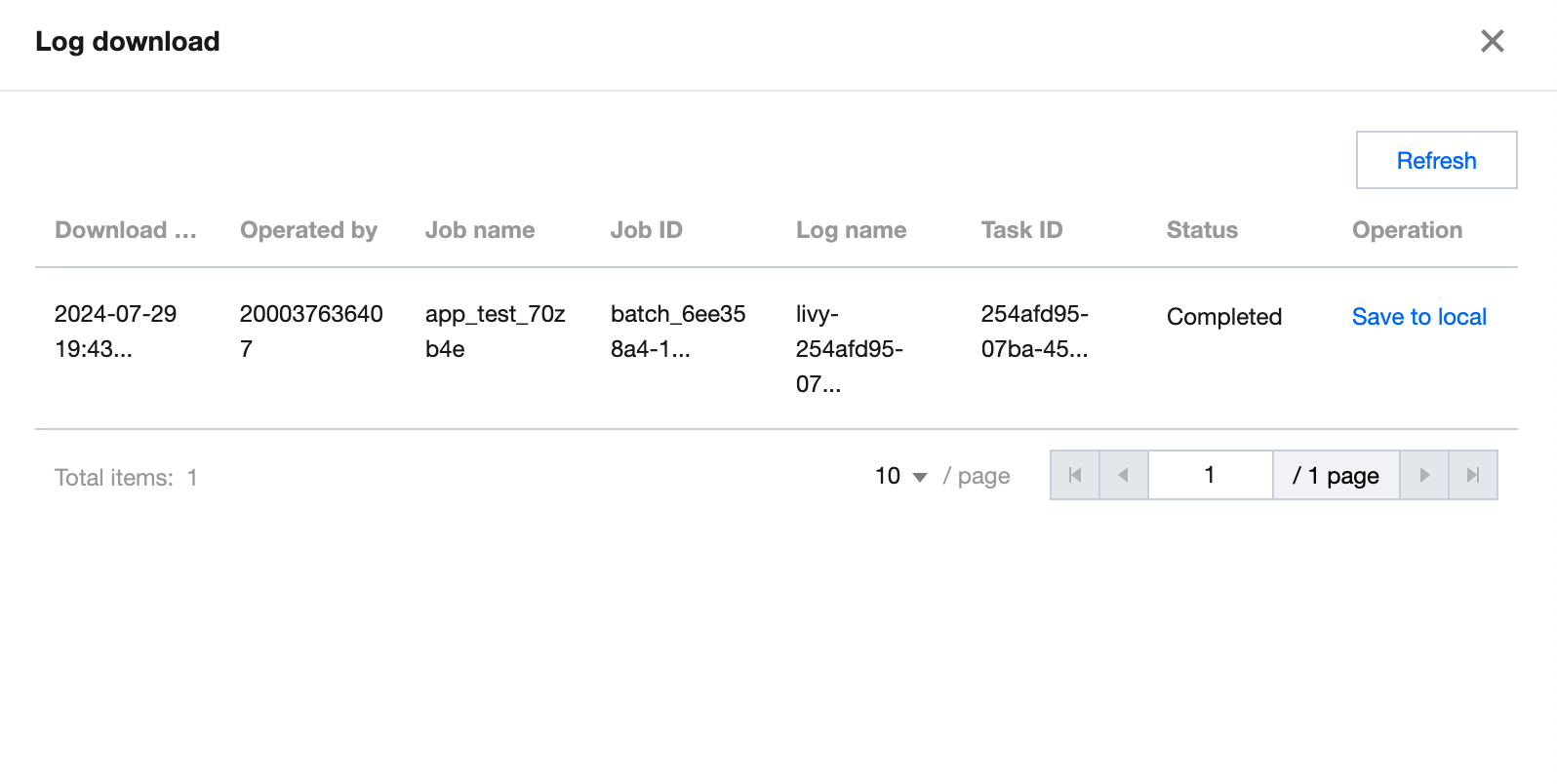The image size is (1557, 784).
Task: Click the Log name column header
Action: (851, 230)
